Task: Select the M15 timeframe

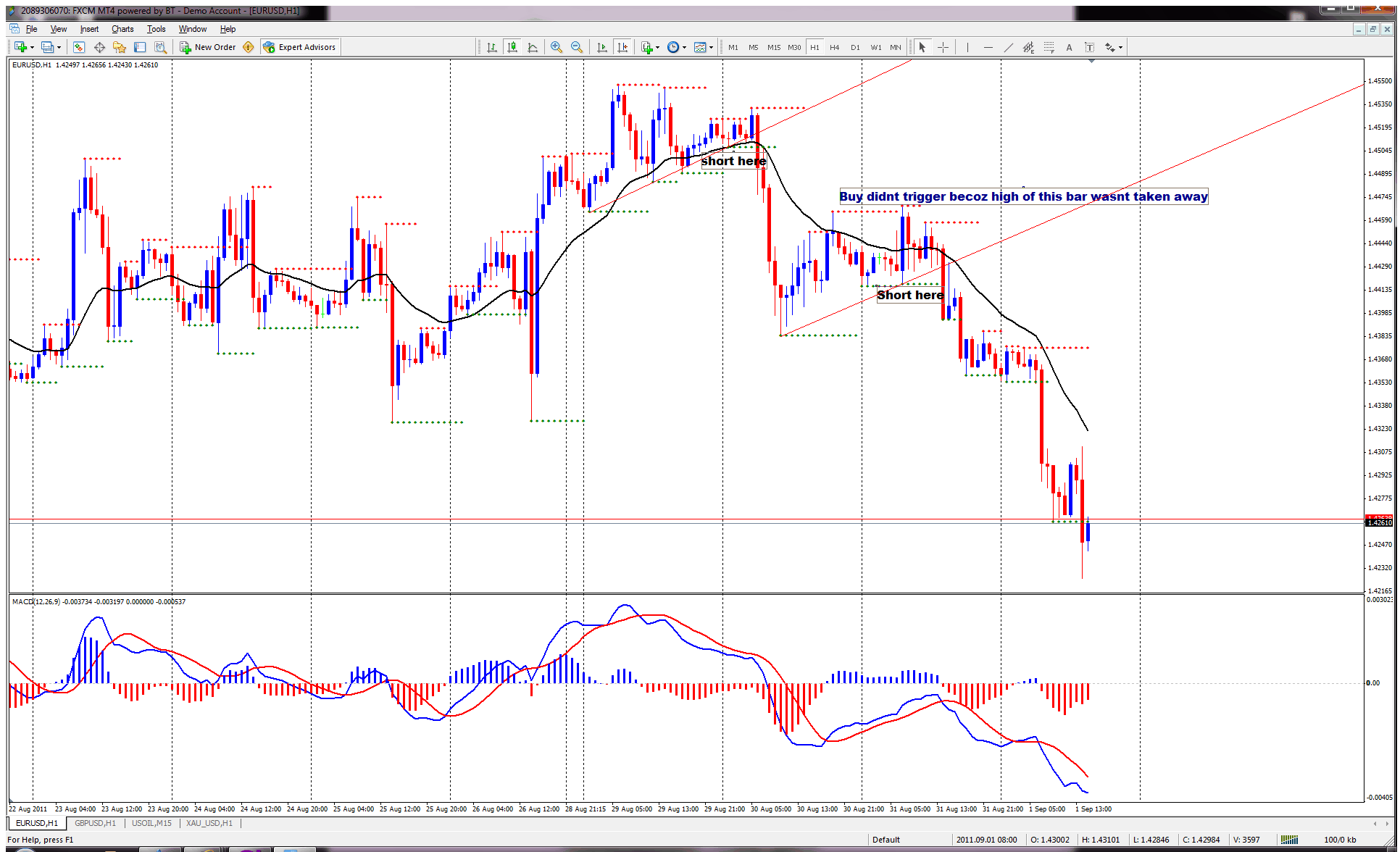Action: [774, 47]
